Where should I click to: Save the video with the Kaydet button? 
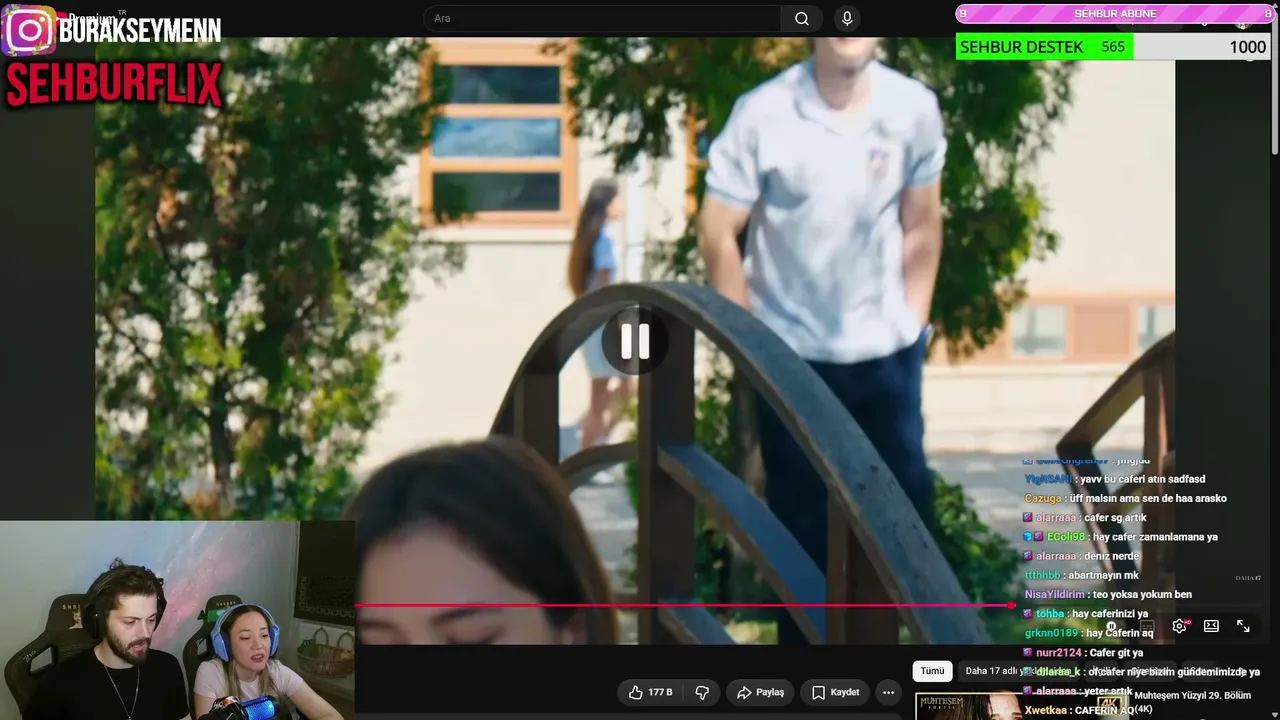(835, 692)
